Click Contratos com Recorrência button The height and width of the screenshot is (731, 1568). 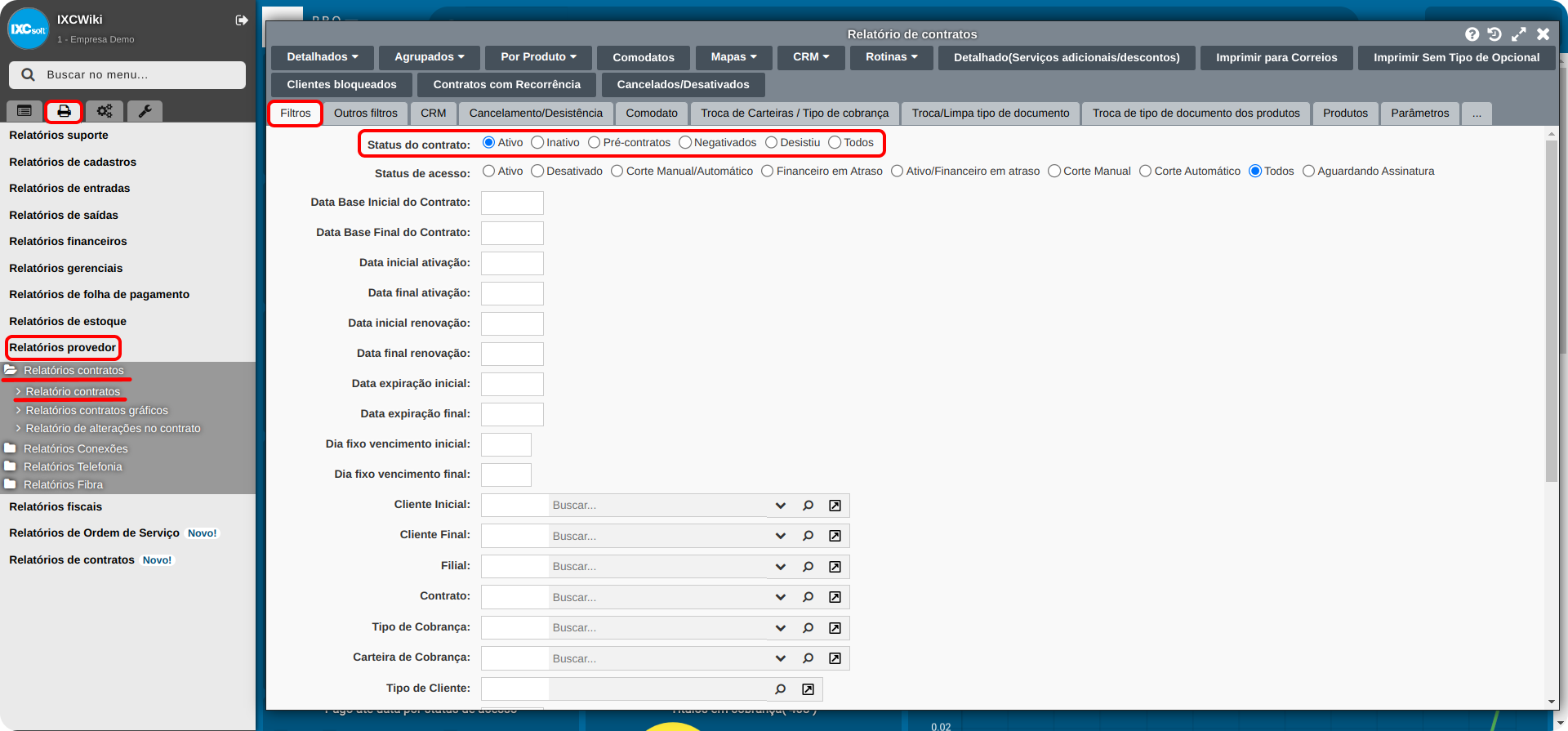coord(507,85)
